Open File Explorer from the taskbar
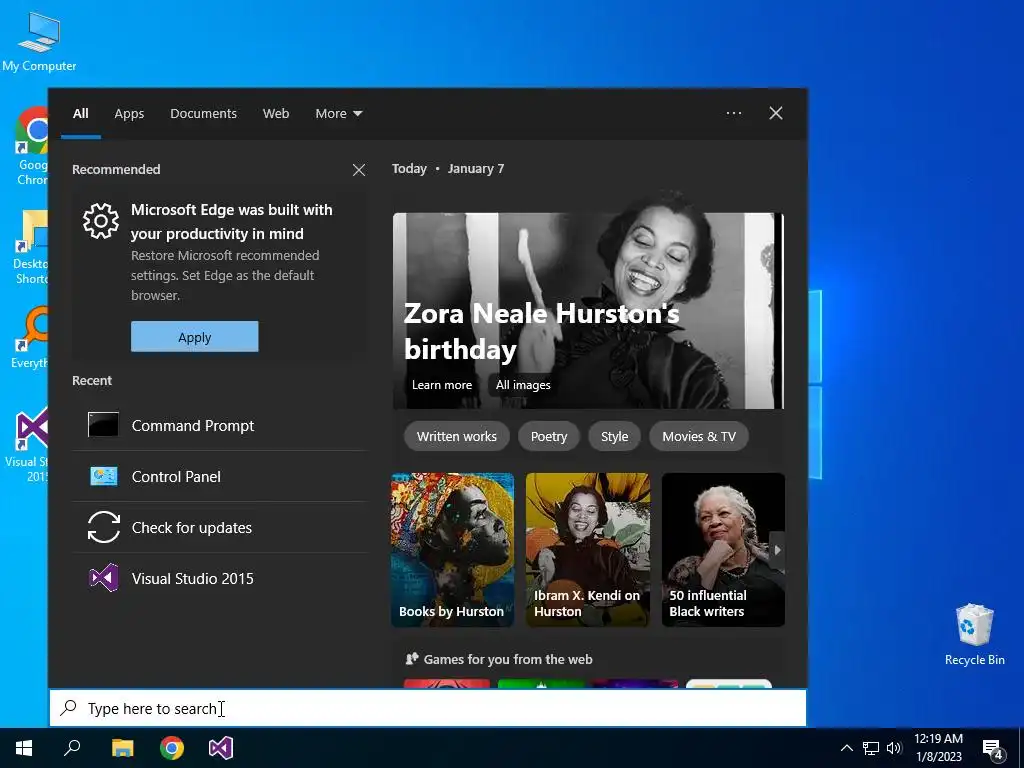The image size is (1024, 768). point(122,748)
